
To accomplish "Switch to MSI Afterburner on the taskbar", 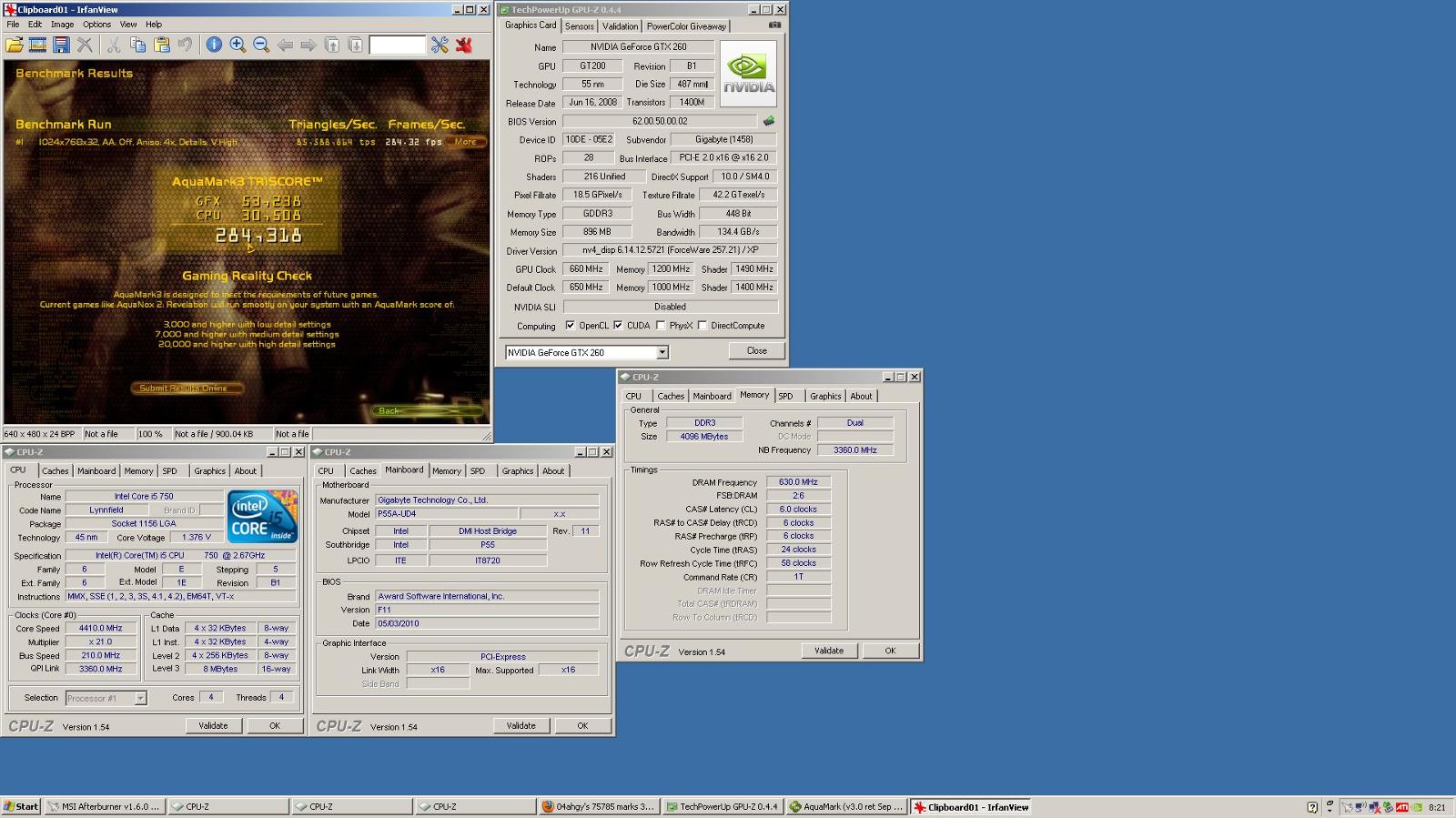I will [x=106, y=807].
